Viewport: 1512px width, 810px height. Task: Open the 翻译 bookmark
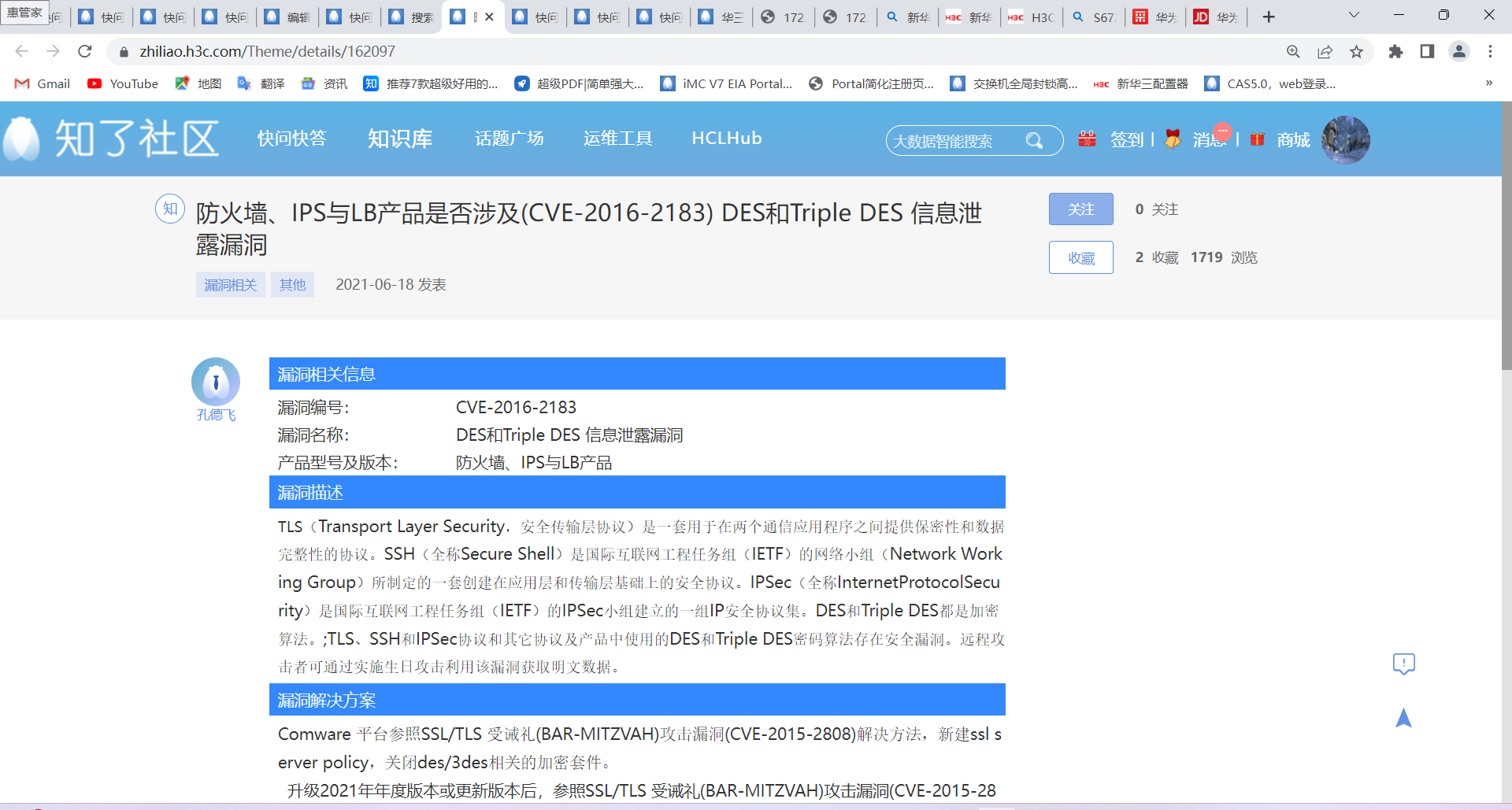pos(261,83)
